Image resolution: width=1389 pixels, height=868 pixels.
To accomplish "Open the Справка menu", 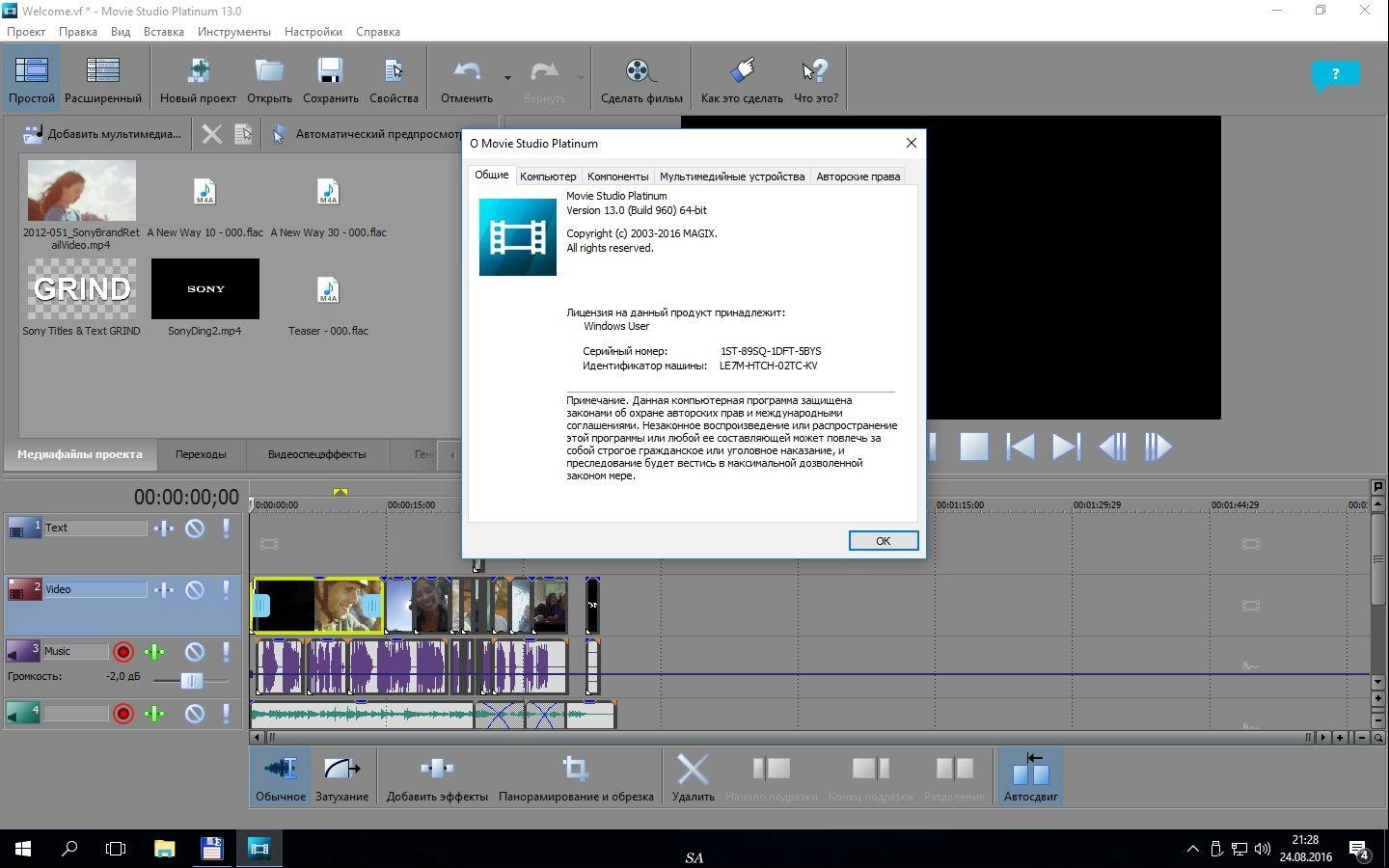I will click(378, 31).
